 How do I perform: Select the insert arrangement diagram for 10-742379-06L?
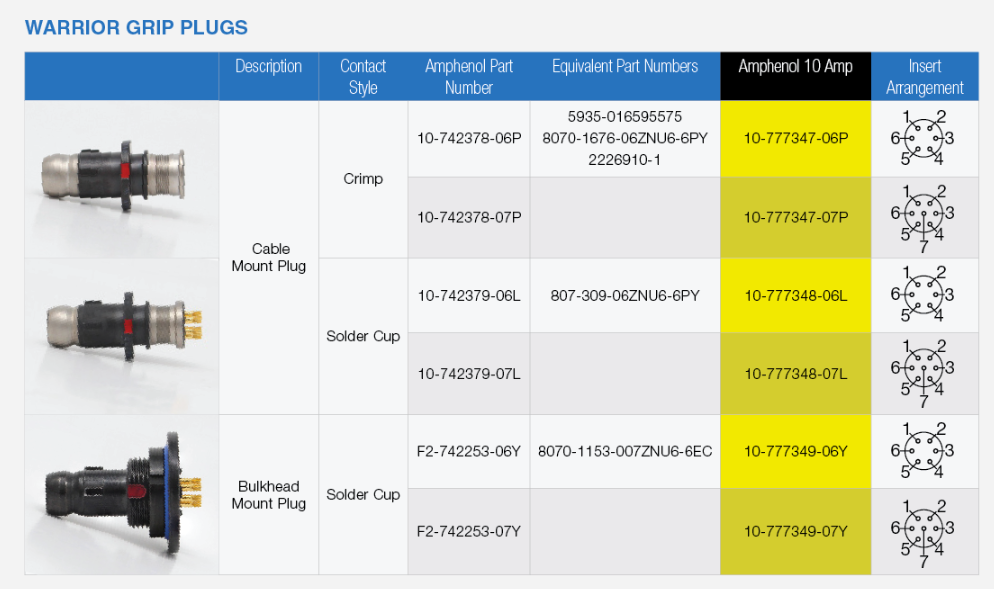coord(924,295)
